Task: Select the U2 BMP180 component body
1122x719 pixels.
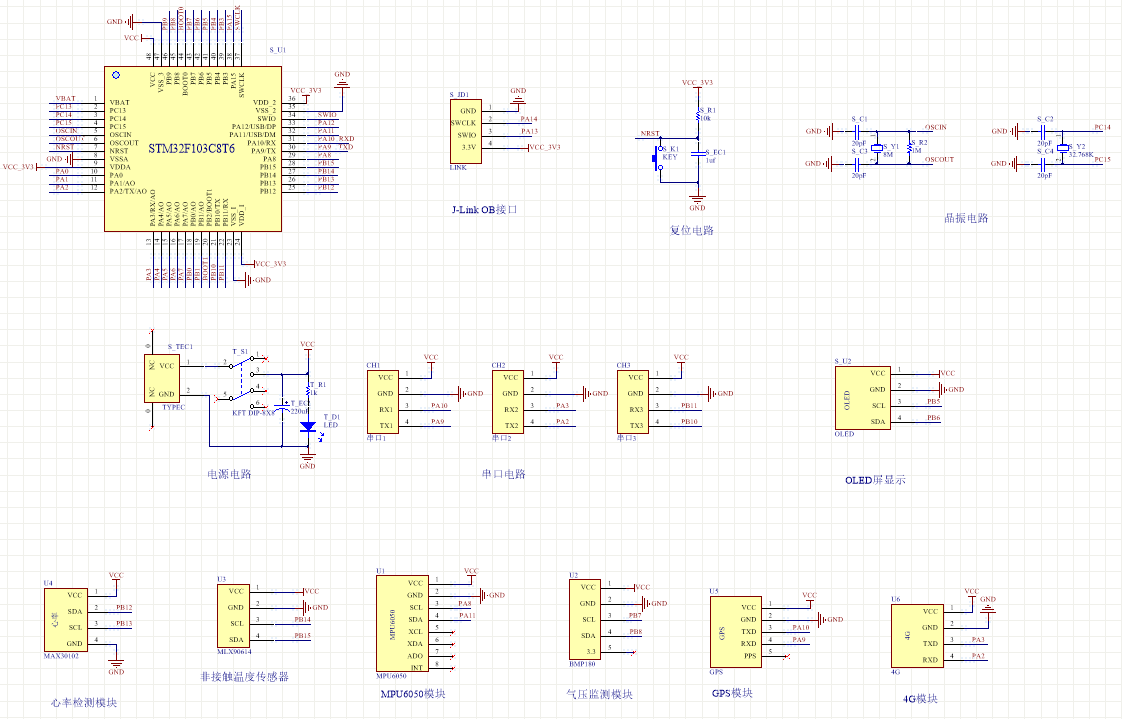Action: pos(585,620)
